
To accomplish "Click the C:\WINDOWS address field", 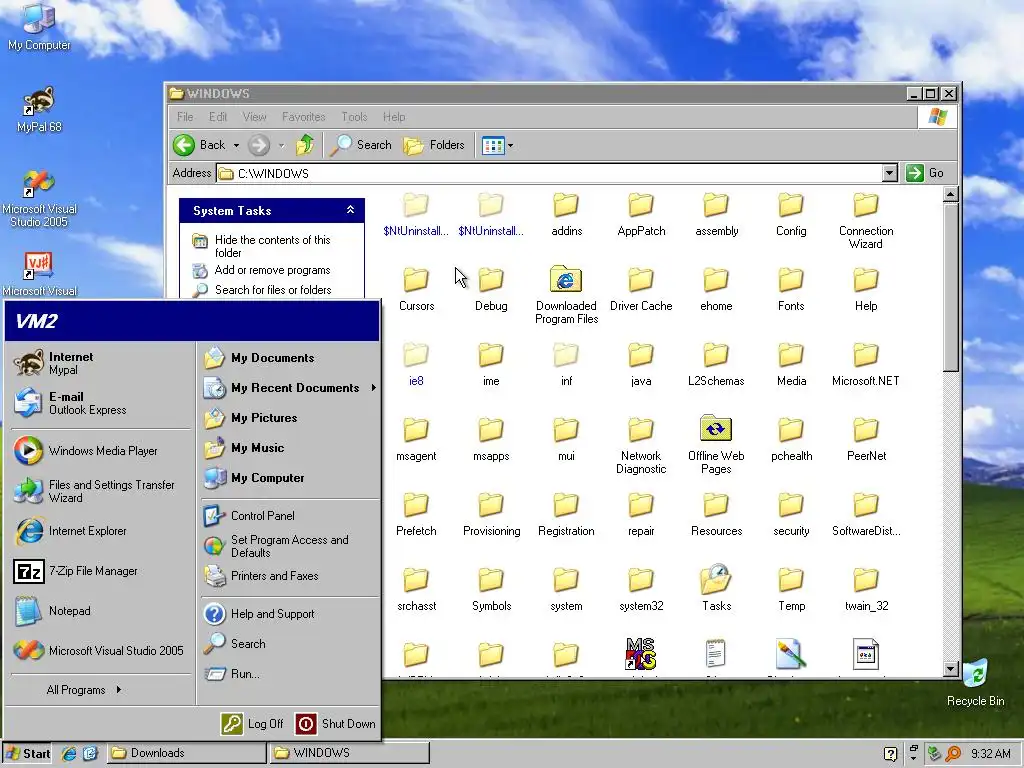I will point(549,173).
